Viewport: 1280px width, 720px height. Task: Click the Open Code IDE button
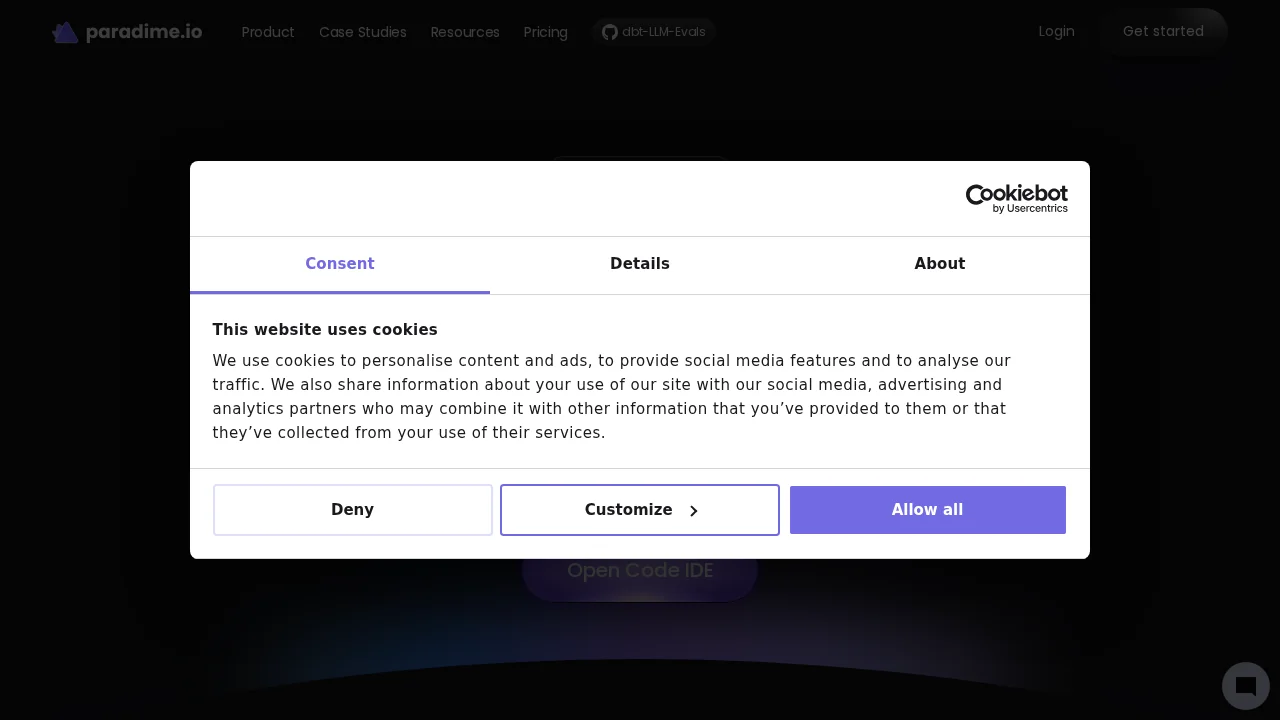pos(640,570)
